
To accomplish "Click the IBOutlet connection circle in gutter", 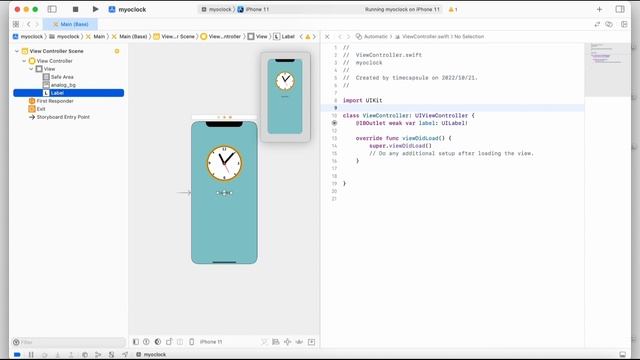I will [x=334, y=123].
